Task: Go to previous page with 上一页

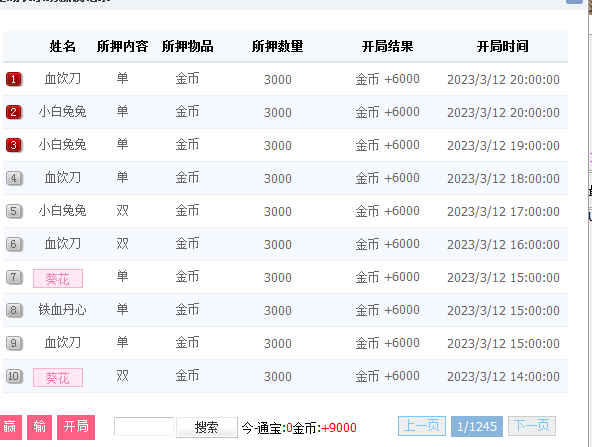Action: [422, 426]
